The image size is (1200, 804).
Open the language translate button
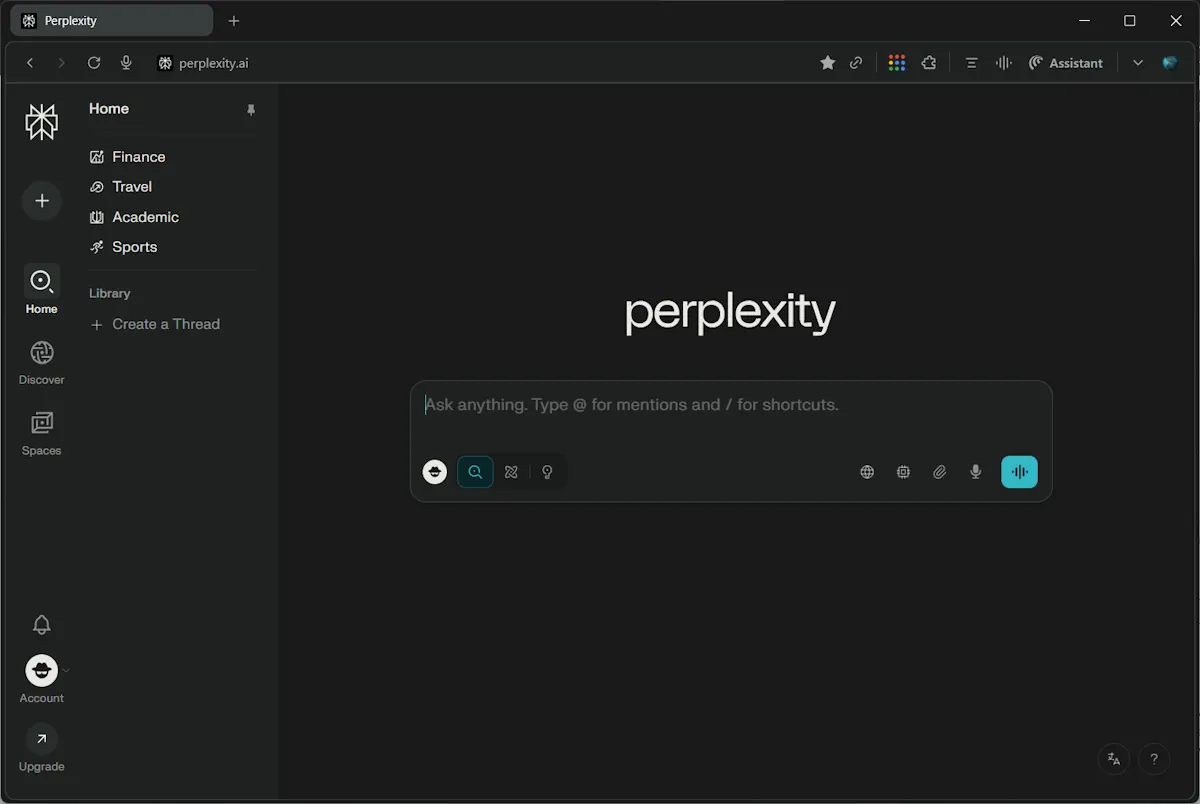coord(1114,759)
